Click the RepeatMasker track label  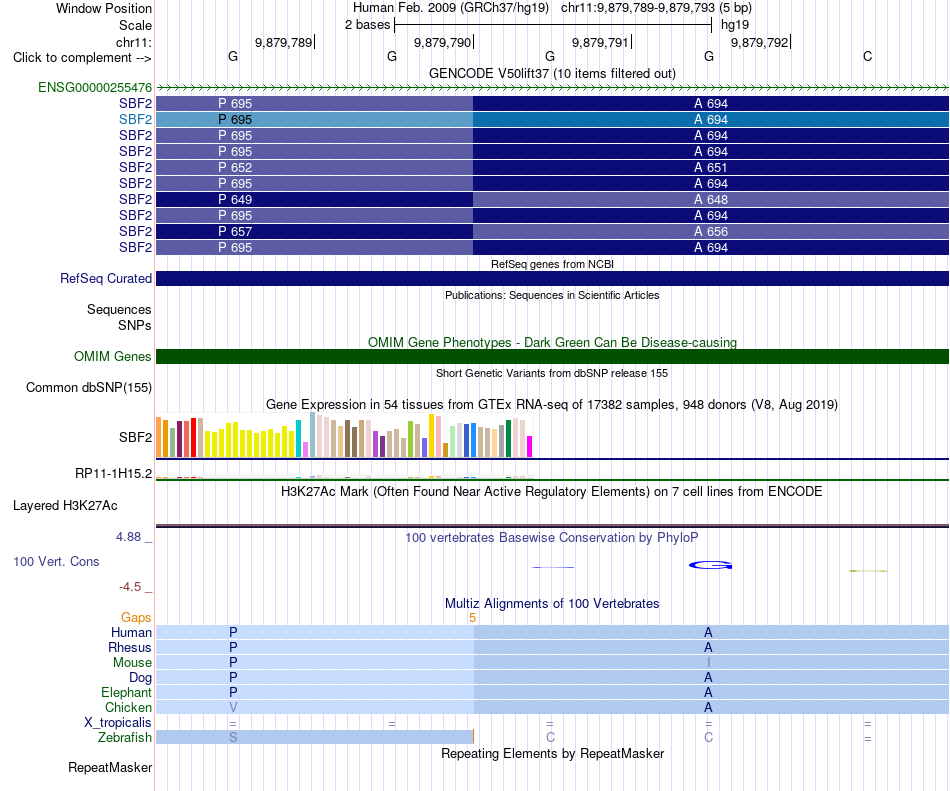110,767
